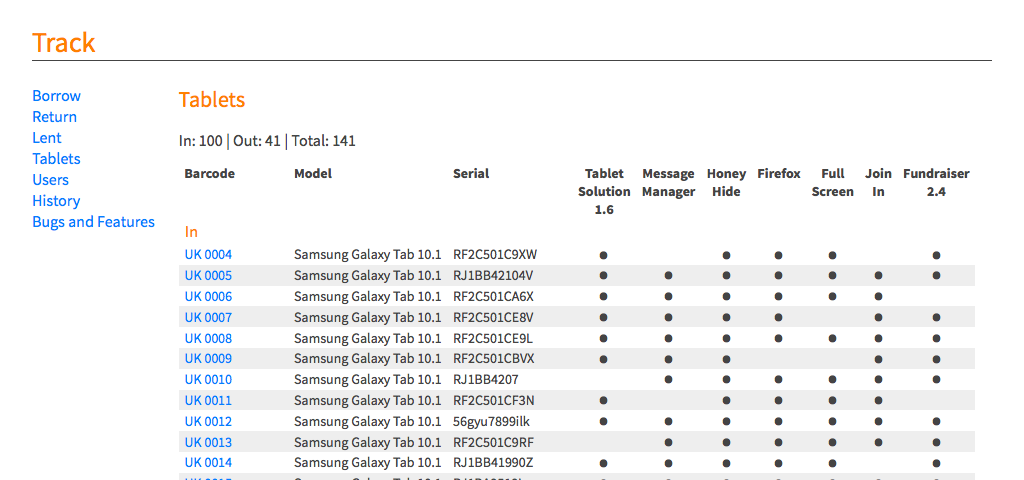This screenshot has height=480, width=1024.
Task: Click the Full Screen column header
Action: click(x=833, y=183)
